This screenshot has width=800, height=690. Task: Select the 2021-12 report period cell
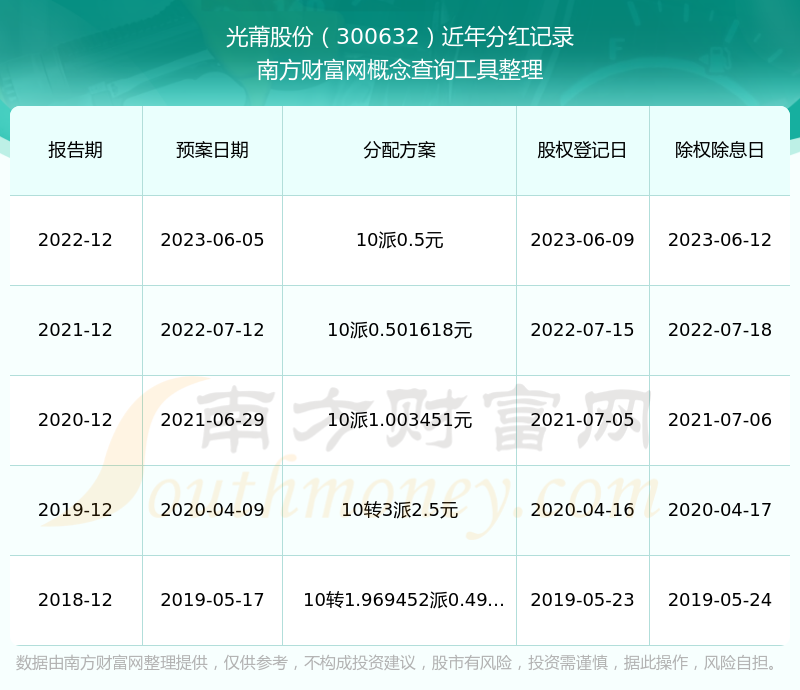pyautogui.click(x=75, y=330)
